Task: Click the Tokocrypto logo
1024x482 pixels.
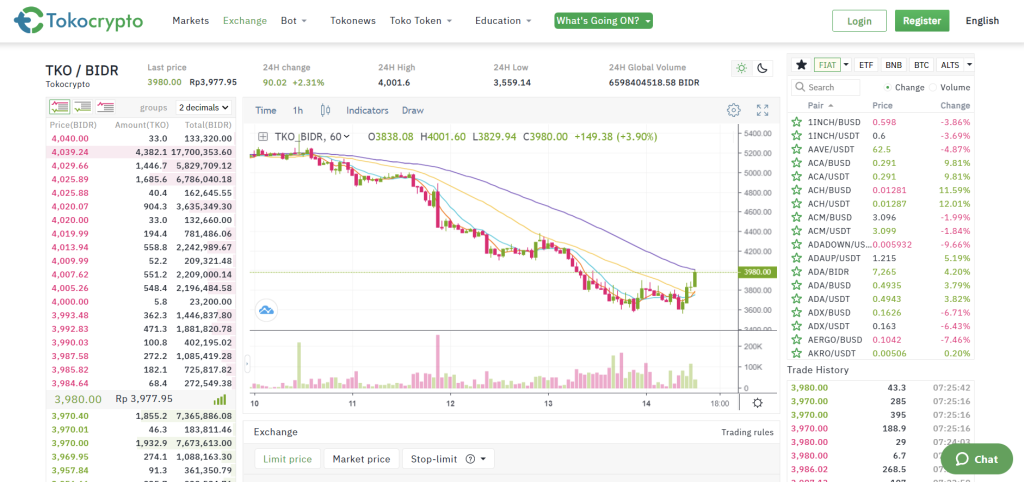Action: click(x=78, y=20)
